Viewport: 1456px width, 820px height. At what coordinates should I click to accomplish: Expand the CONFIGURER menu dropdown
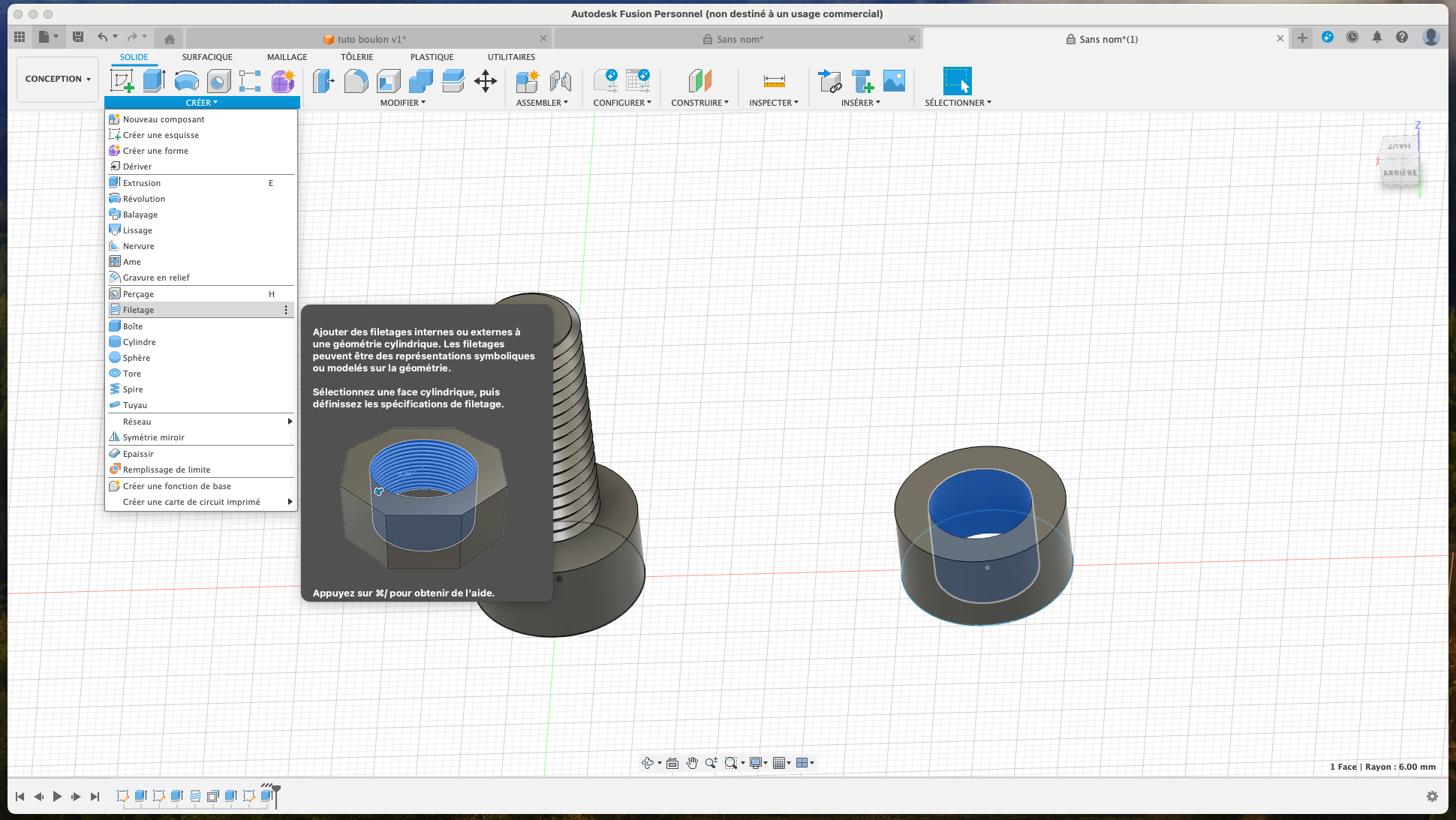(622, 103)
